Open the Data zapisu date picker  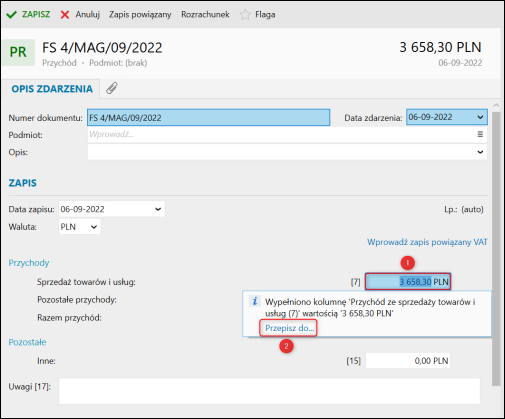(158, 209)
